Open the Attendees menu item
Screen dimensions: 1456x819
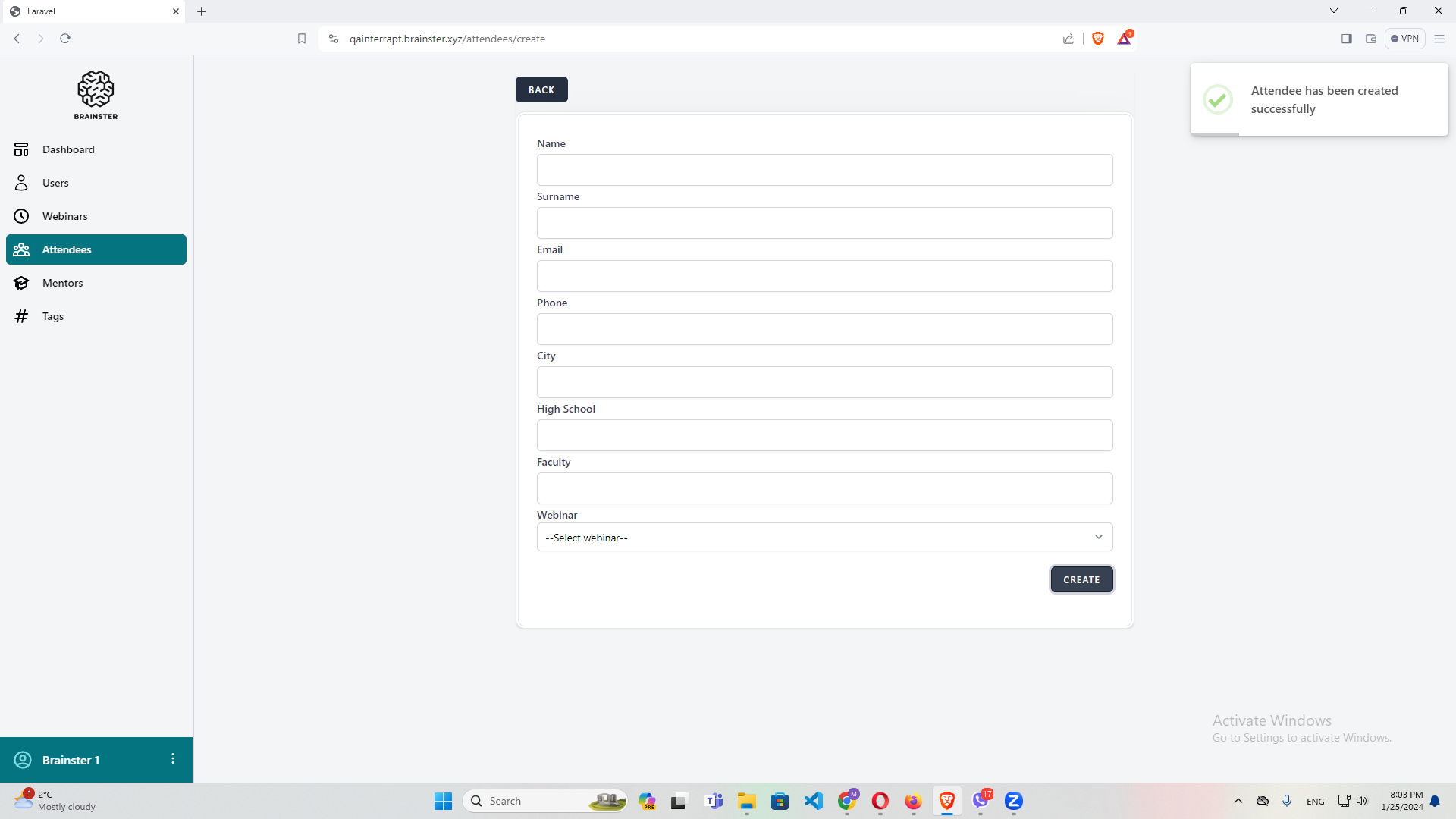click(x=96, y=249)
